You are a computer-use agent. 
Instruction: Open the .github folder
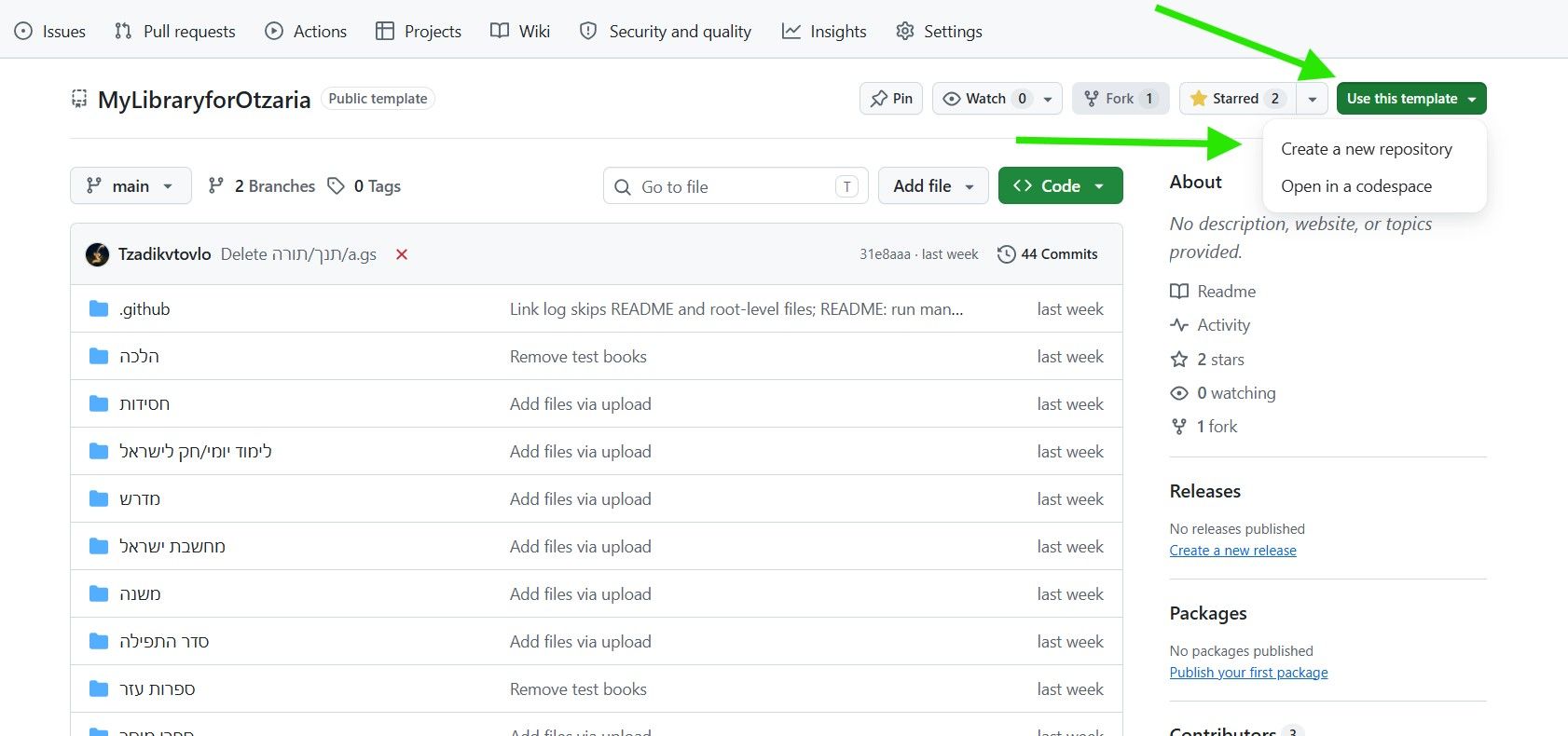144,309
